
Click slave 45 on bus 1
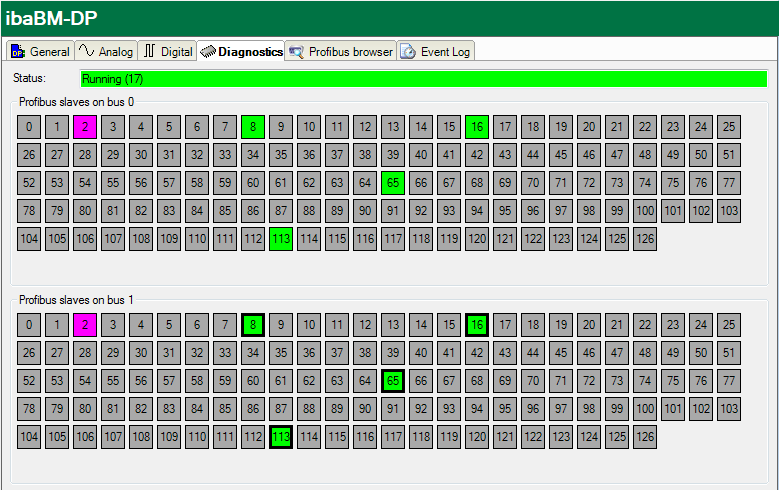pyautogui.click(x=561, y=352)
